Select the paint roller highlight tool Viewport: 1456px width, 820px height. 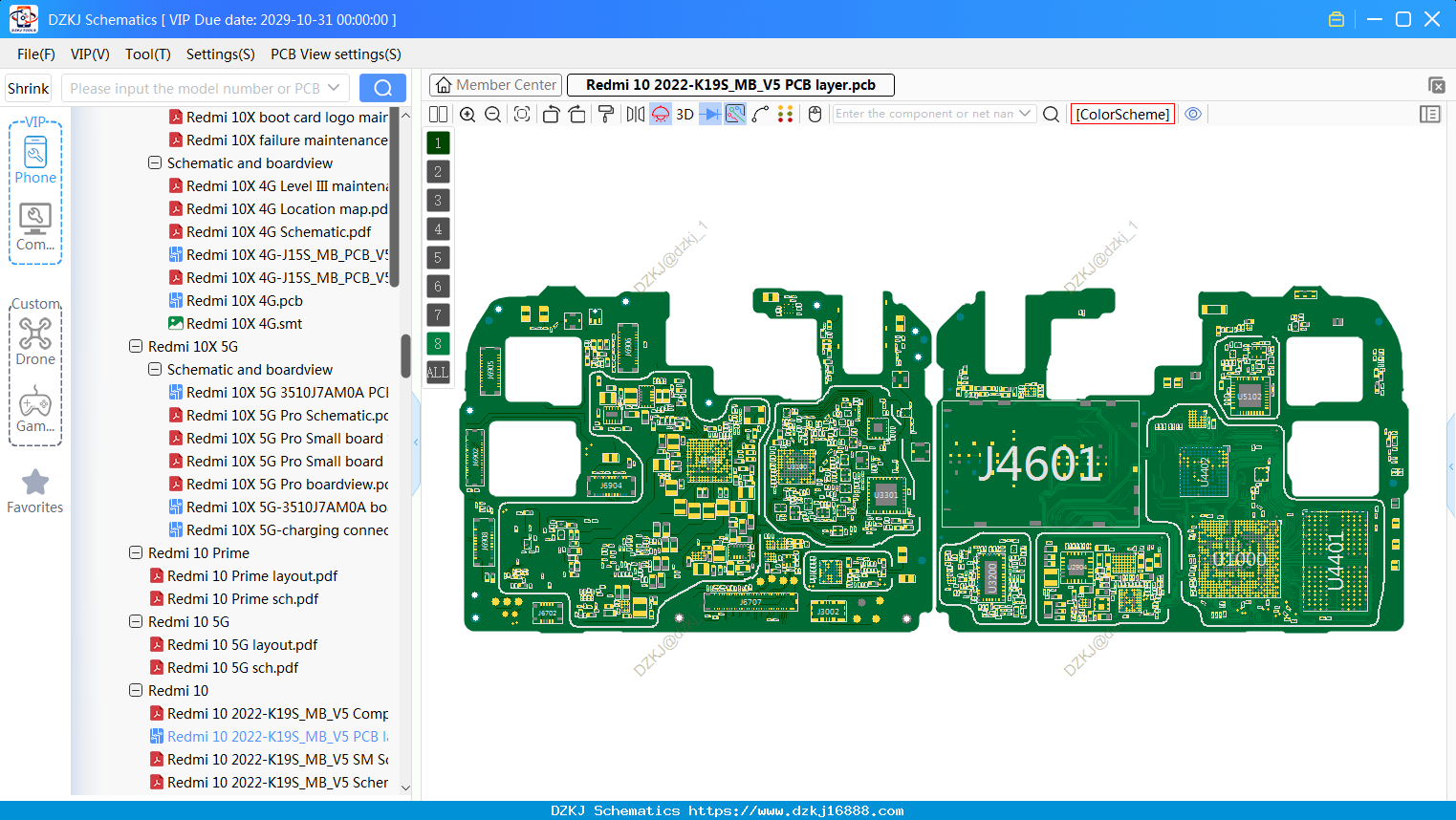pyautogui.click(x=606, y=114)
